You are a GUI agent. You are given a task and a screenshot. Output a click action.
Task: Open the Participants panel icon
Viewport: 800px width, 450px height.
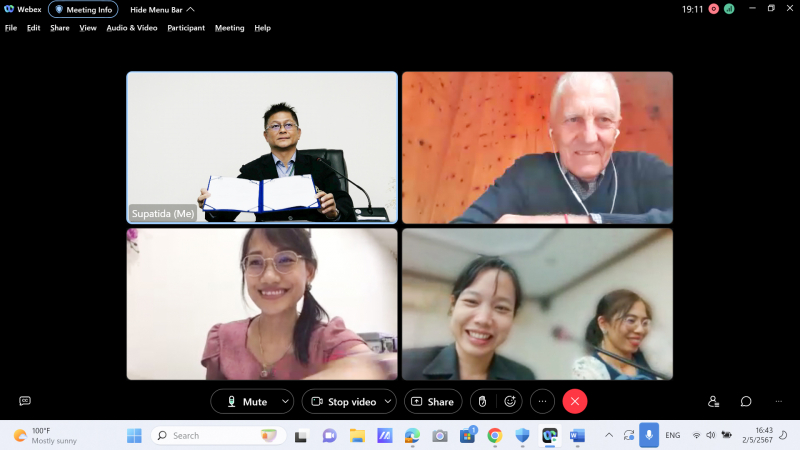tap(713, 401)
